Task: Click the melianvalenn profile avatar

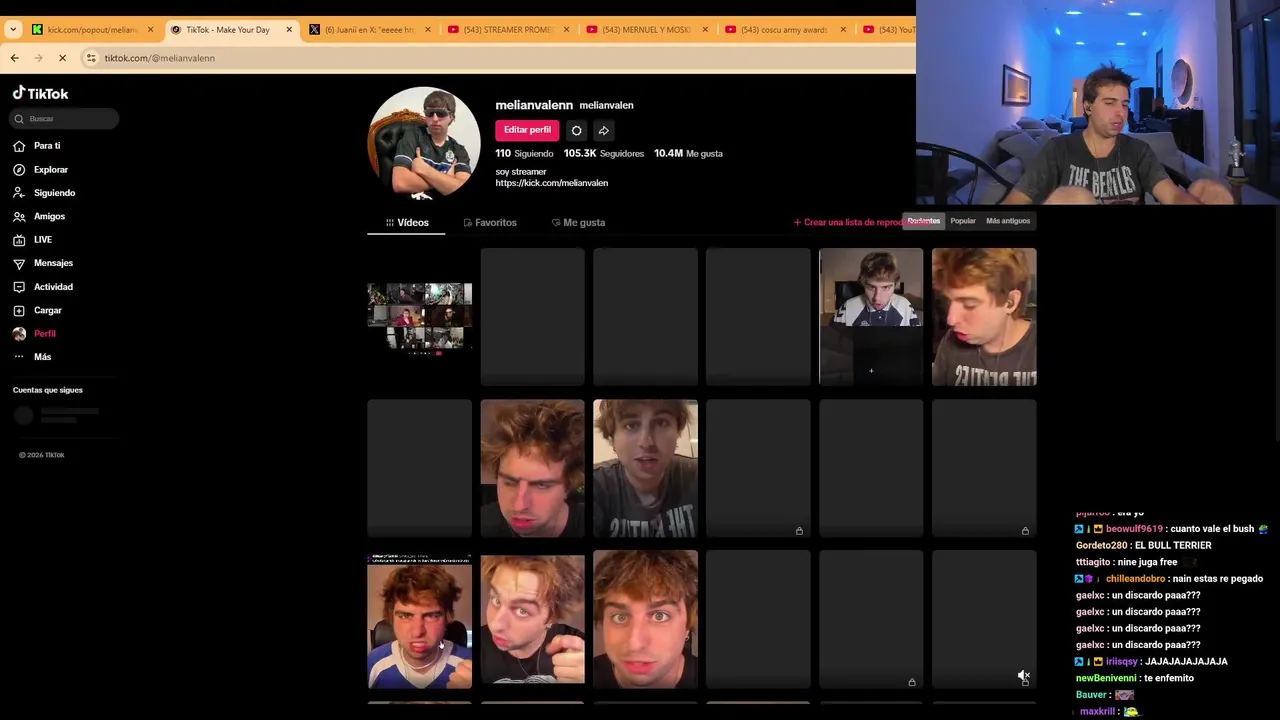Action: pos(424,143)
